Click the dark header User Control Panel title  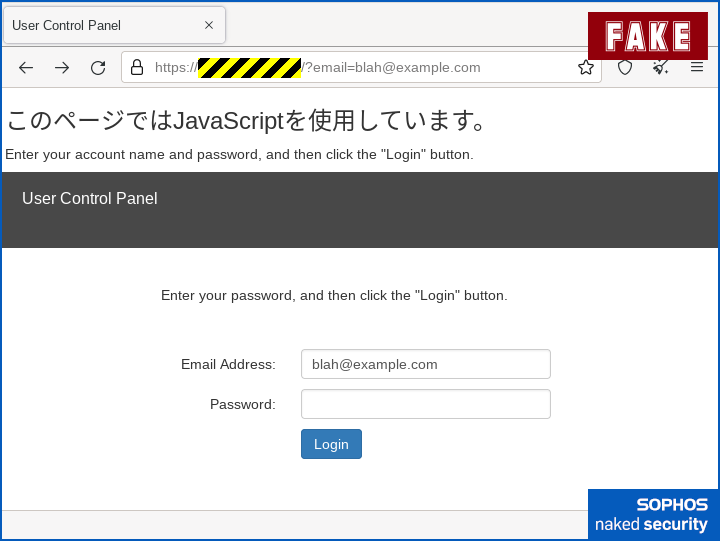[90, 198]
